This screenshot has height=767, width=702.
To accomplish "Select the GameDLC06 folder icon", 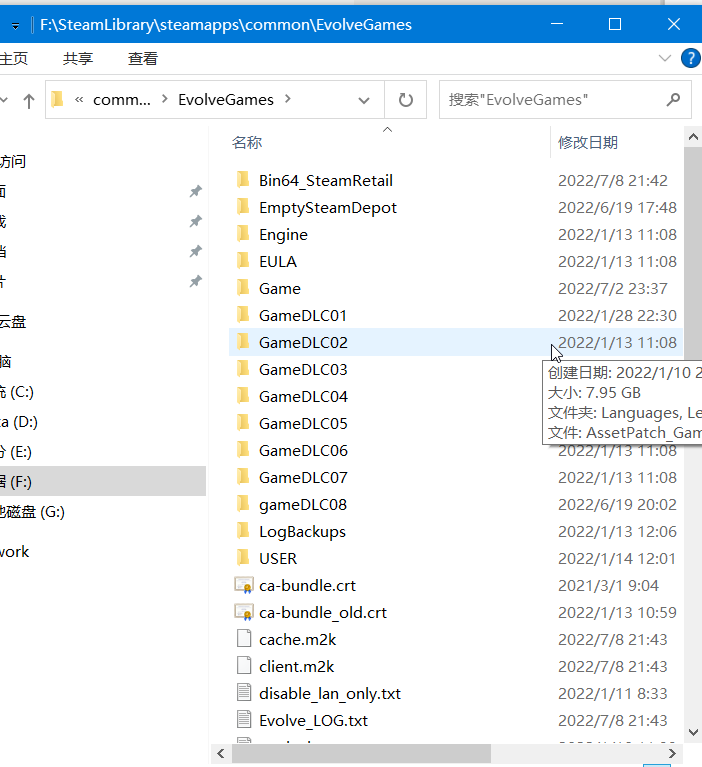I will click(x=243, y=450).
